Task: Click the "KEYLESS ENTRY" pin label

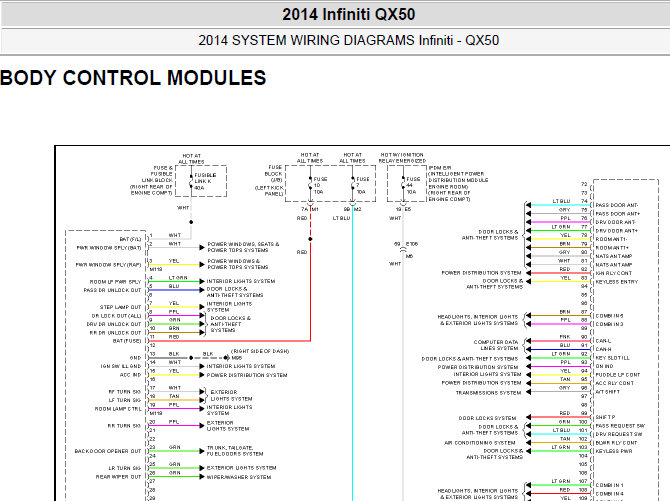Action: (x=617, y=282)
